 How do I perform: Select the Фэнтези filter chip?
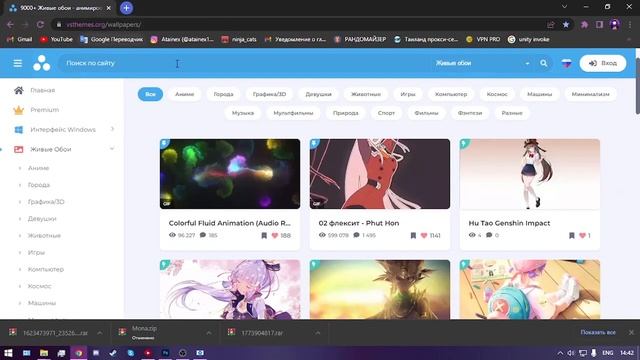point(470,113)
